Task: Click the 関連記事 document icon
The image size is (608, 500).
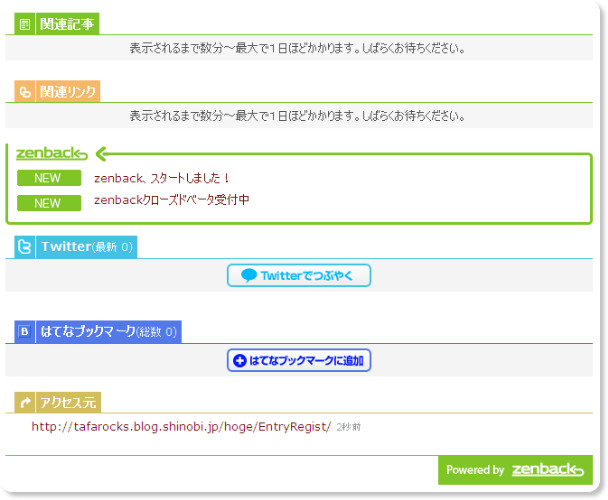Action: 25,24
